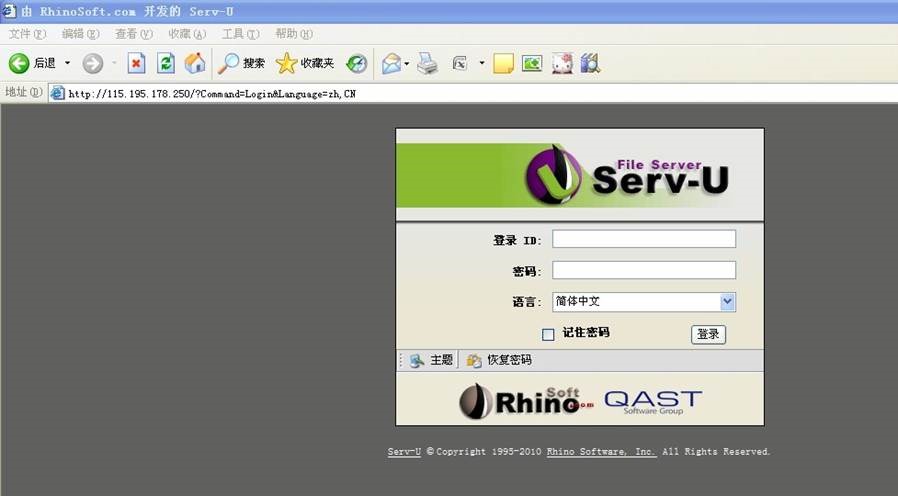Click the History icon in the toolbar
Image resolution: width=898 pixels, height=496 pixels.
coord(357,64)
